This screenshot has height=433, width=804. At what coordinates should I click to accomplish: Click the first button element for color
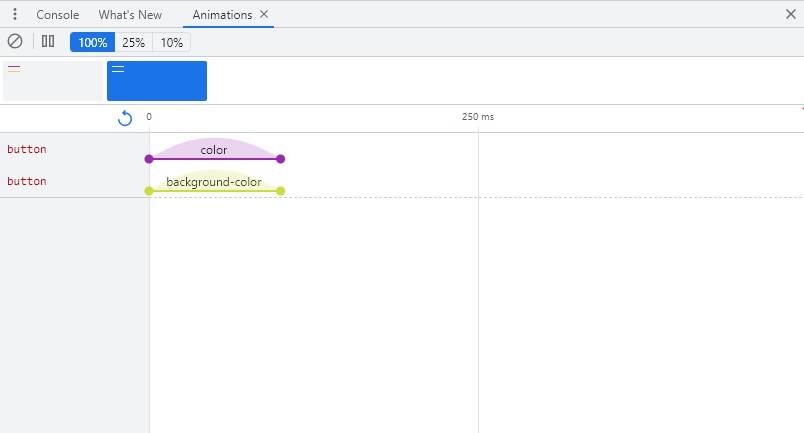[27, 149]
